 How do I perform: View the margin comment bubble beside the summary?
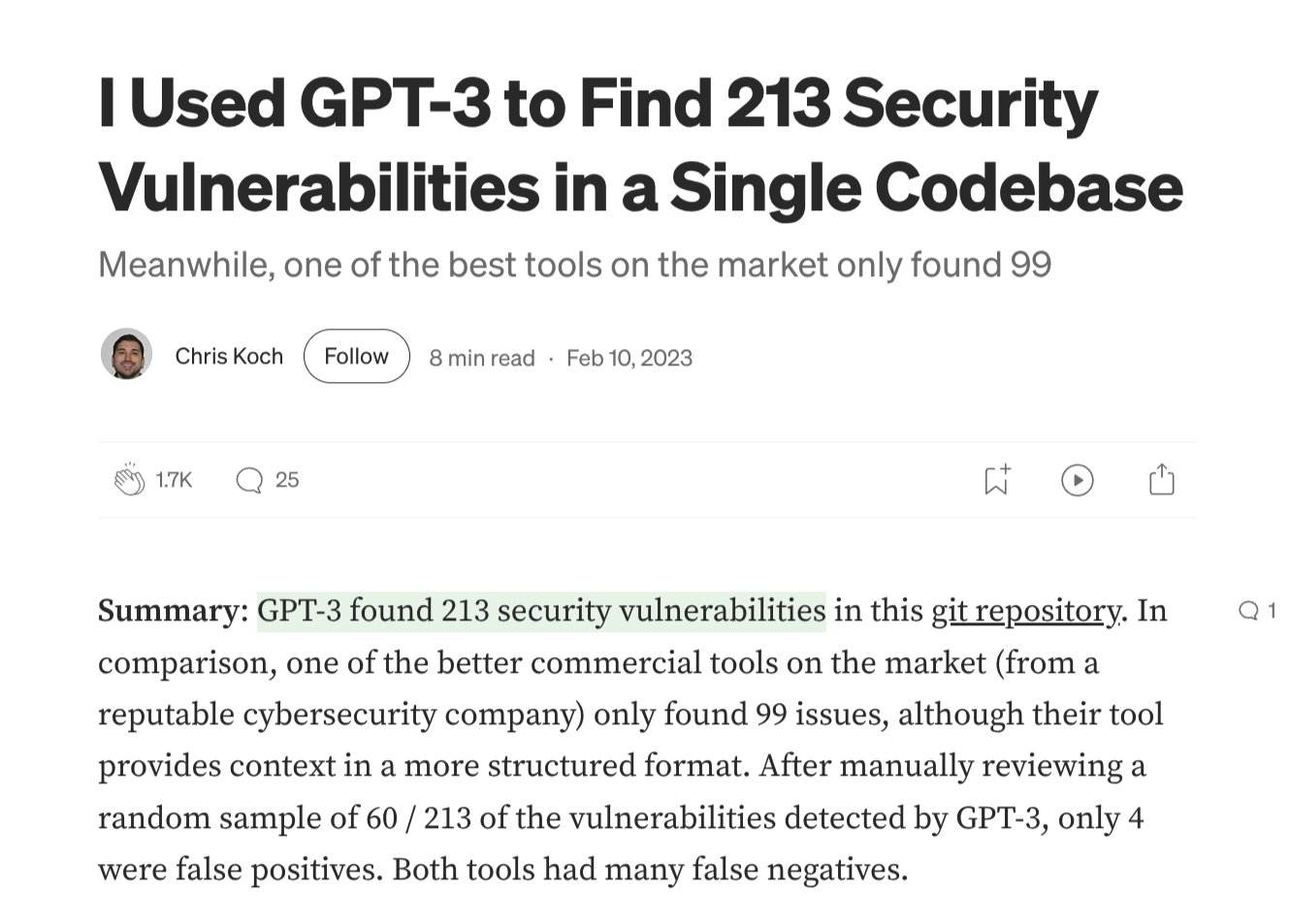pyautogui.click(x=1248, y=611)
